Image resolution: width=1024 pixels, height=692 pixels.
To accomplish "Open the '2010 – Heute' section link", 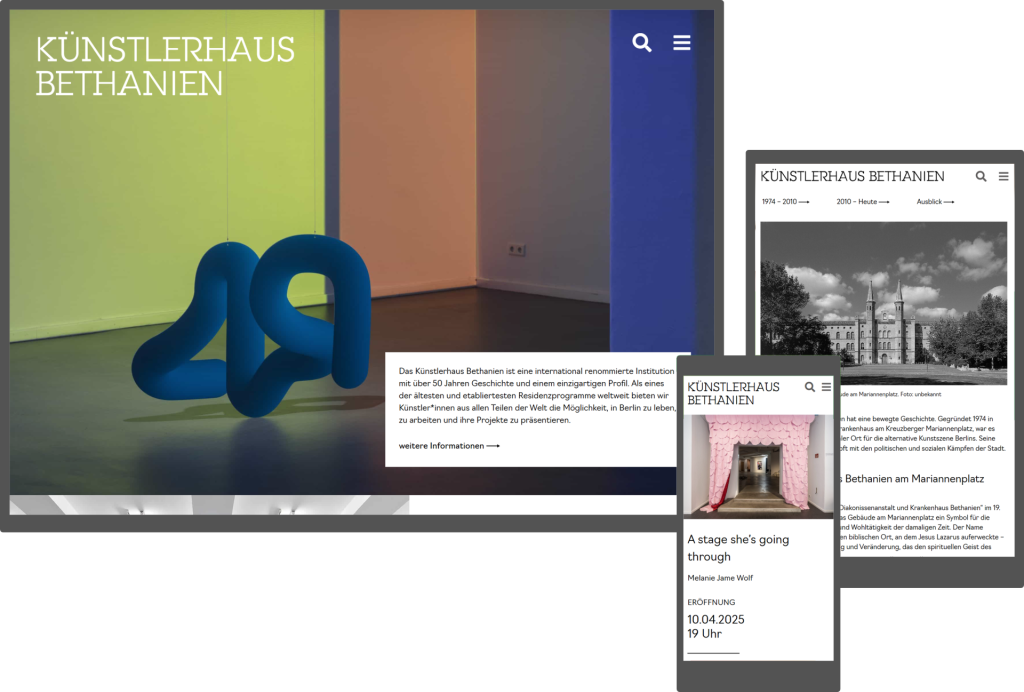I will click(x=863, y=202).
